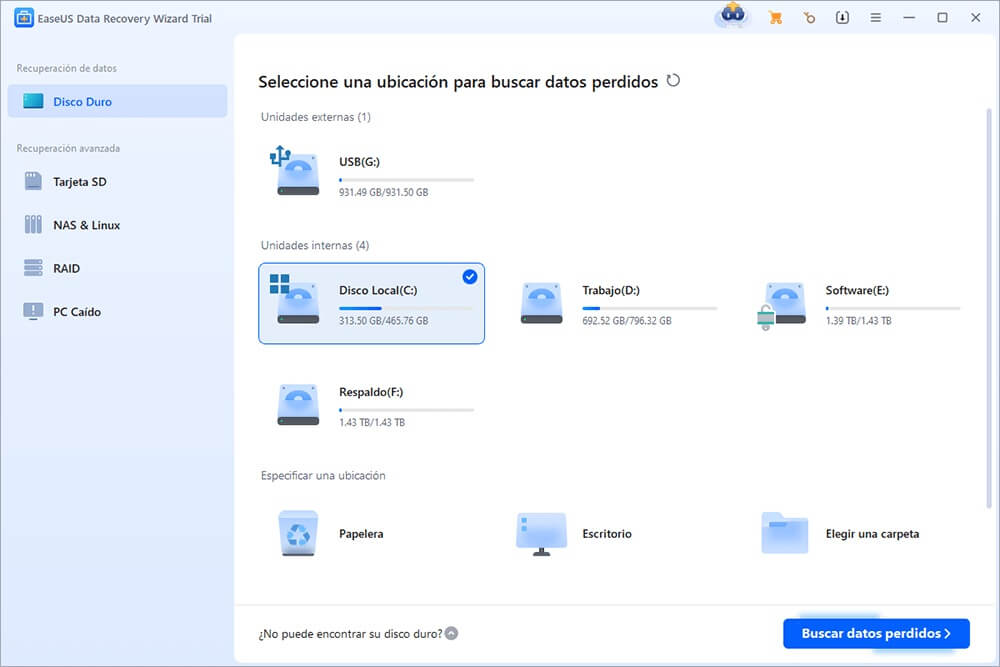Image resolution: width=1000 pixels, height=667 pixels.
Task: Click the Disco Local(C:) Windows drive icon
Action: click(294, 299)
